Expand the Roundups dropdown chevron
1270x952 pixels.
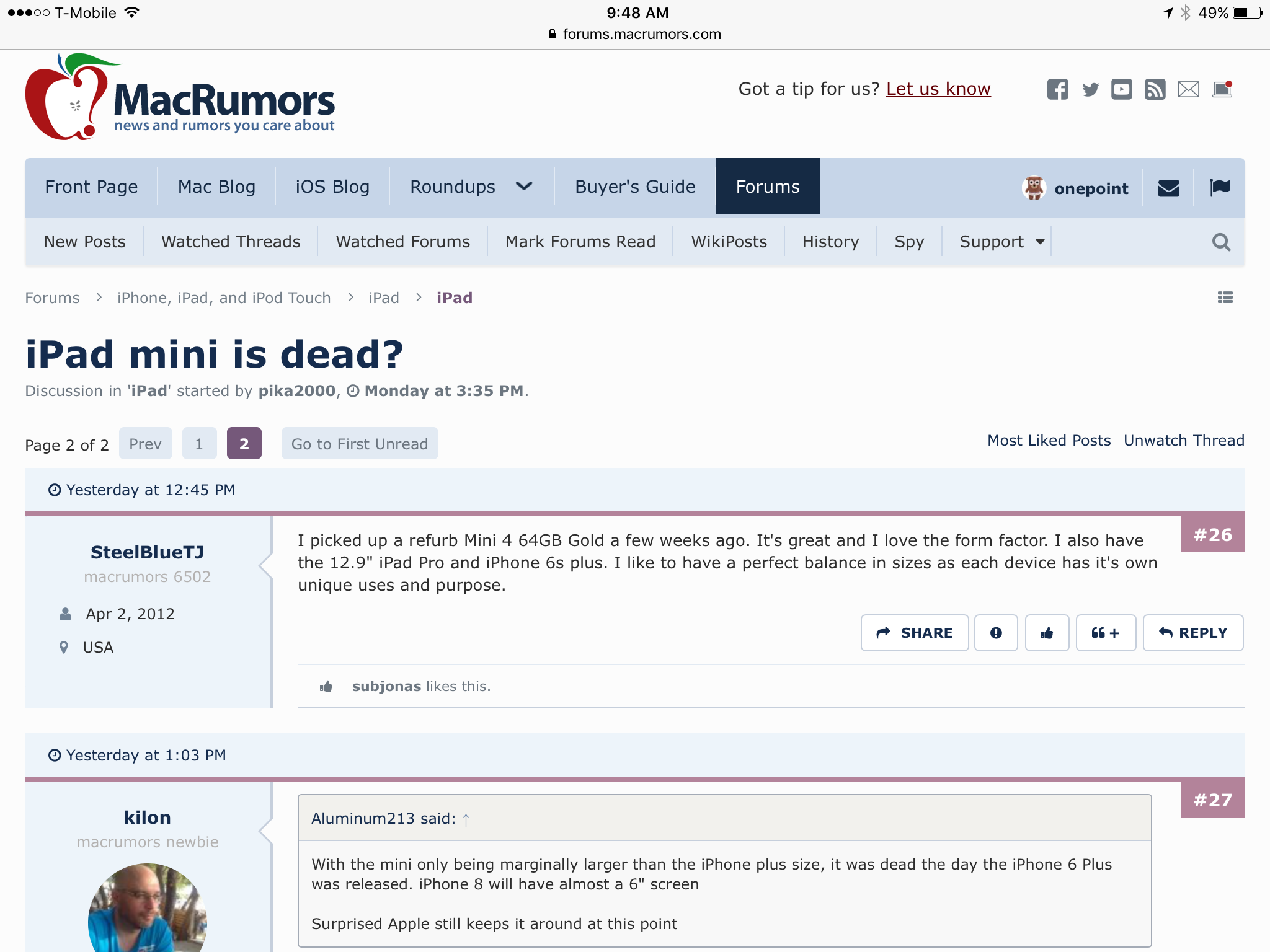(x=524, y=186)
